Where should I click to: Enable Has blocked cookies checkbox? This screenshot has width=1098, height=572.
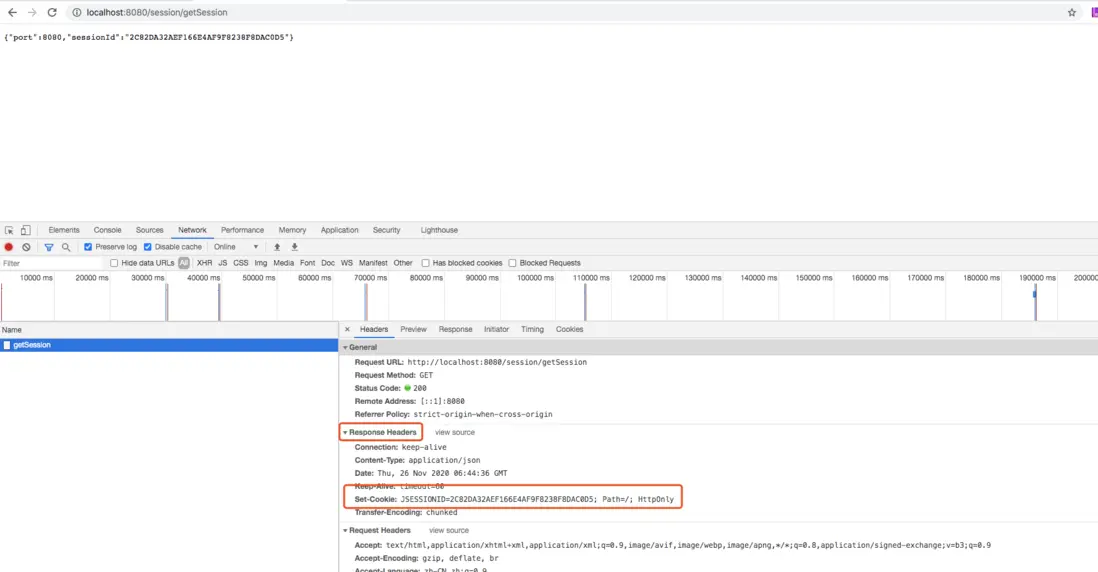pos(425,263)
